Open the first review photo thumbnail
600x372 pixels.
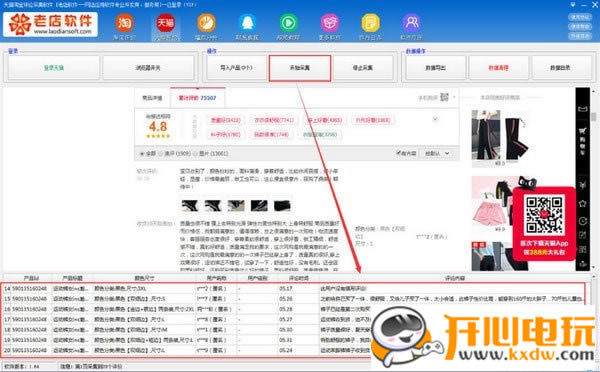click(190, 206)
